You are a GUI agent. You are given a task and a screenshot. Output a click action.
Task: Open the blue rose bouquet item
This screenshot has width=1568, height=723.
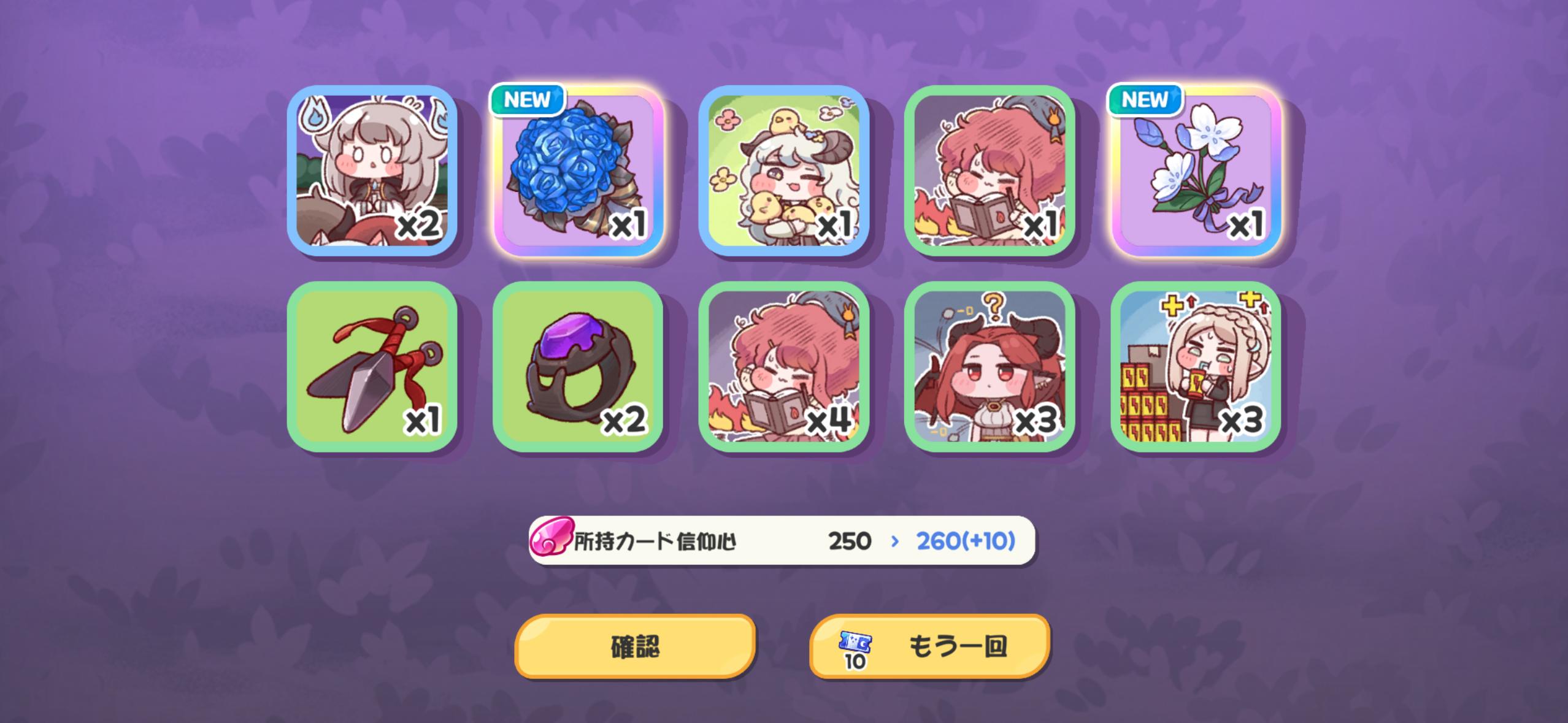[x=578, y=170]
